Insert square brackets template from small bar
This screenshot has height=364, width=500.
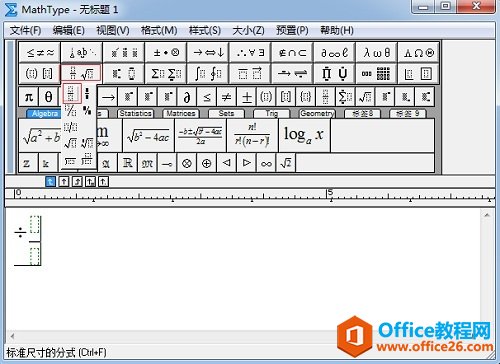(x=286, y=97)
